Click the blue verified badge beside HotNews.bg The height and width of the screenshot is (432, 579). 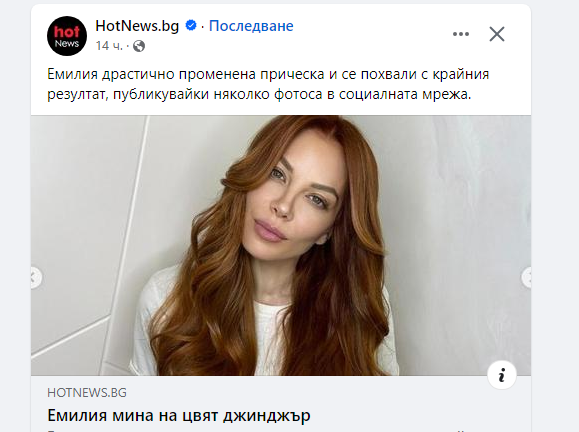(191, 25)
